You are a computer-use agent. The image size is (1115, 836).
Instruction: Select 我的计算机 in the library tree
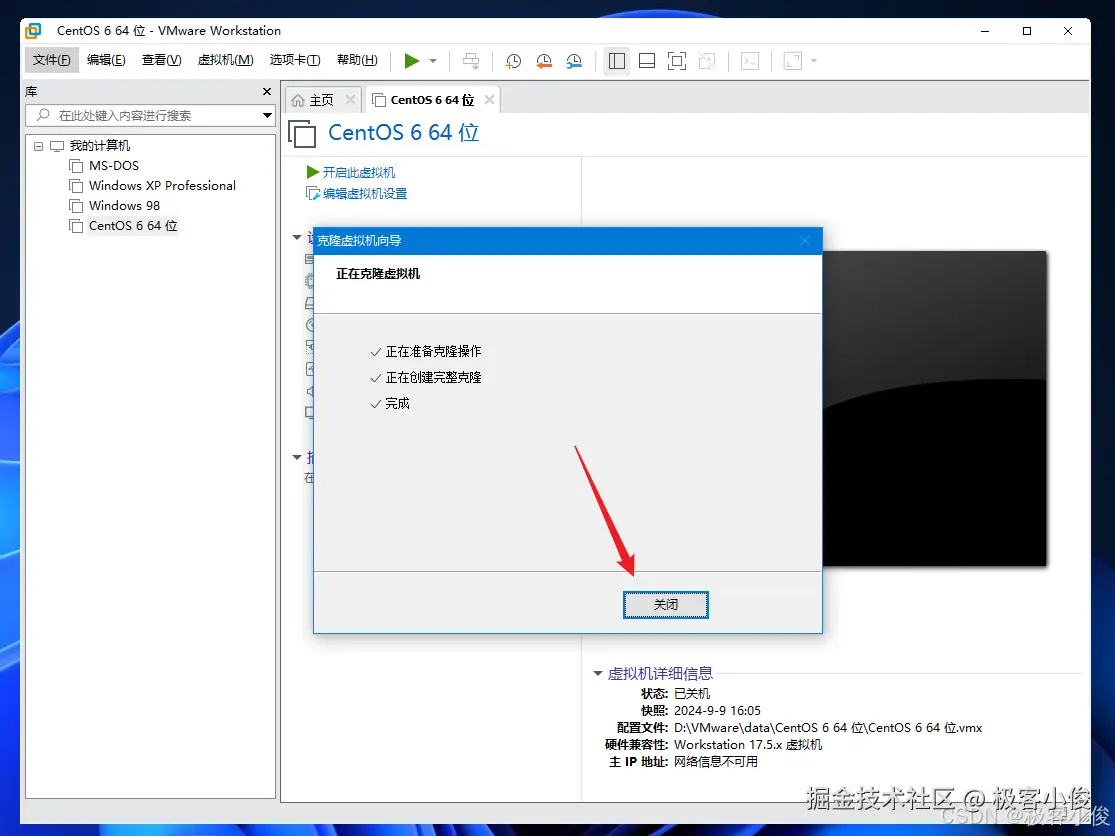click(x=100, y=146)
